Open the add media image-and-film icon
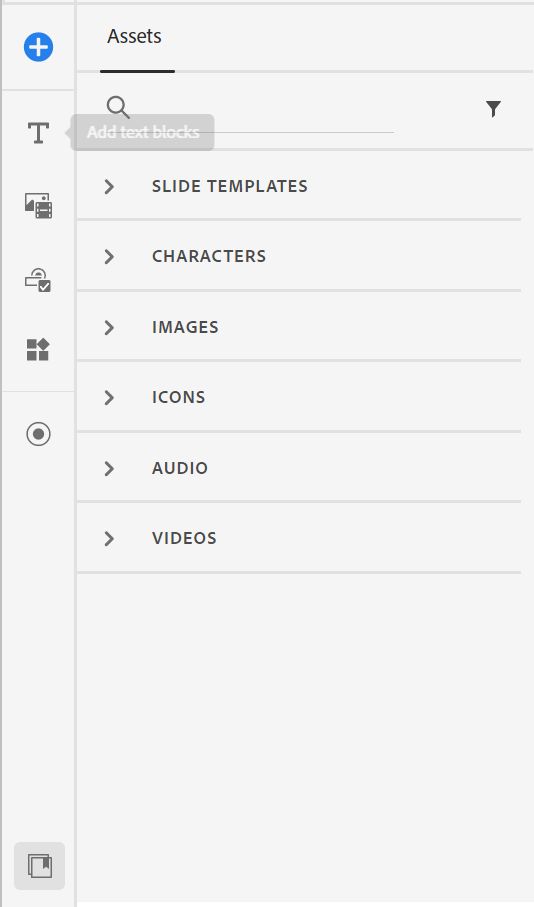 [38, 206]
